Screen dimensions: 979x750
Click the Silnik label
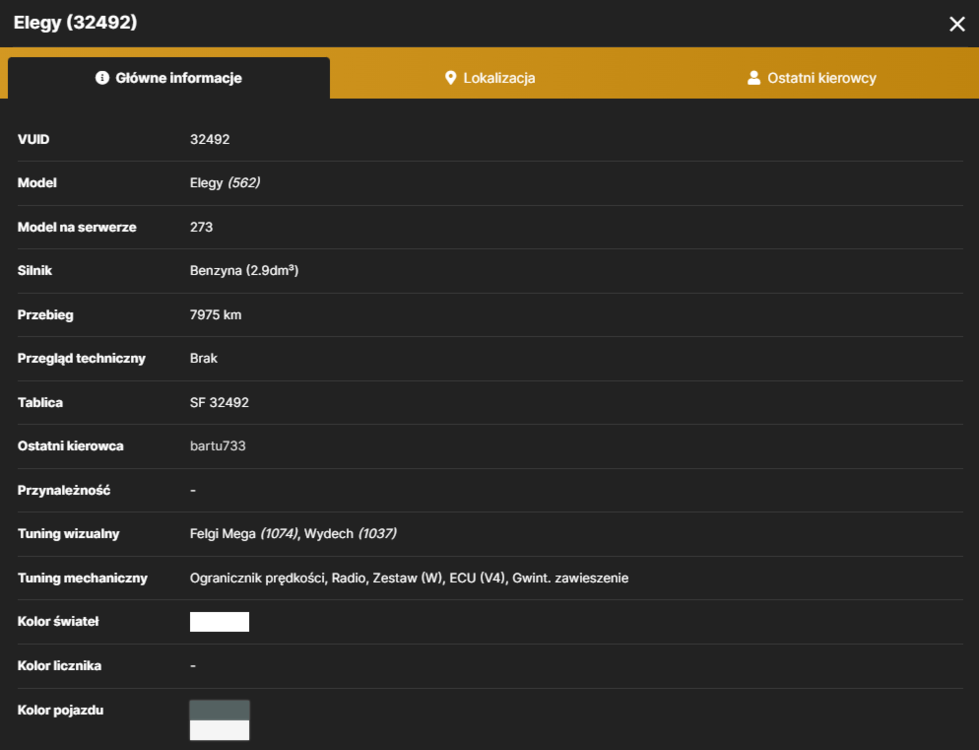[x=35, y=270]
